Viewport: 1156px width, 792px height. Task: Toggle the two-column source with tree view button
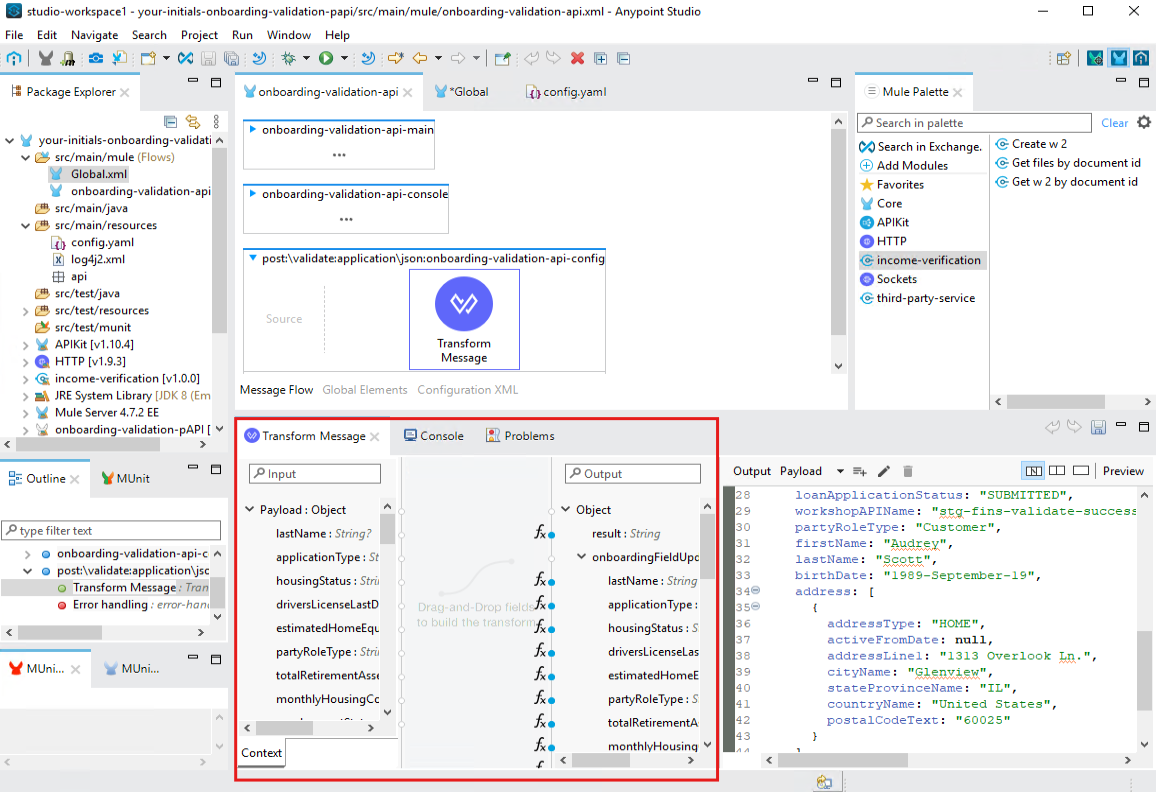coord(1057,471)
